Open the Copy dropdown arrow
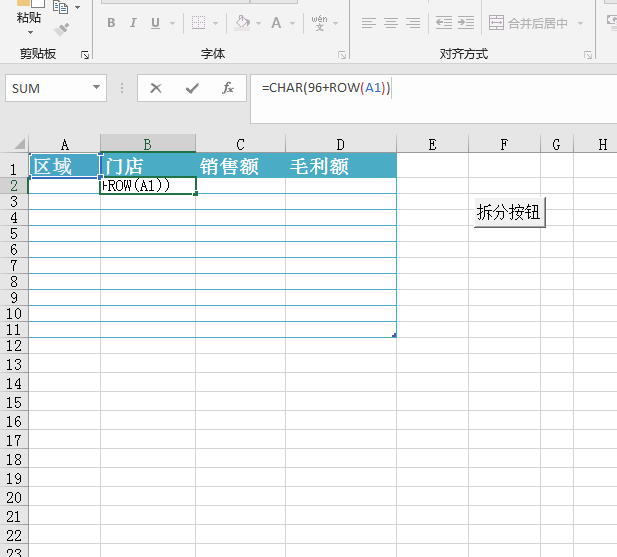The height and width of the screenshot is (557, 617). (x=78, y=7)
